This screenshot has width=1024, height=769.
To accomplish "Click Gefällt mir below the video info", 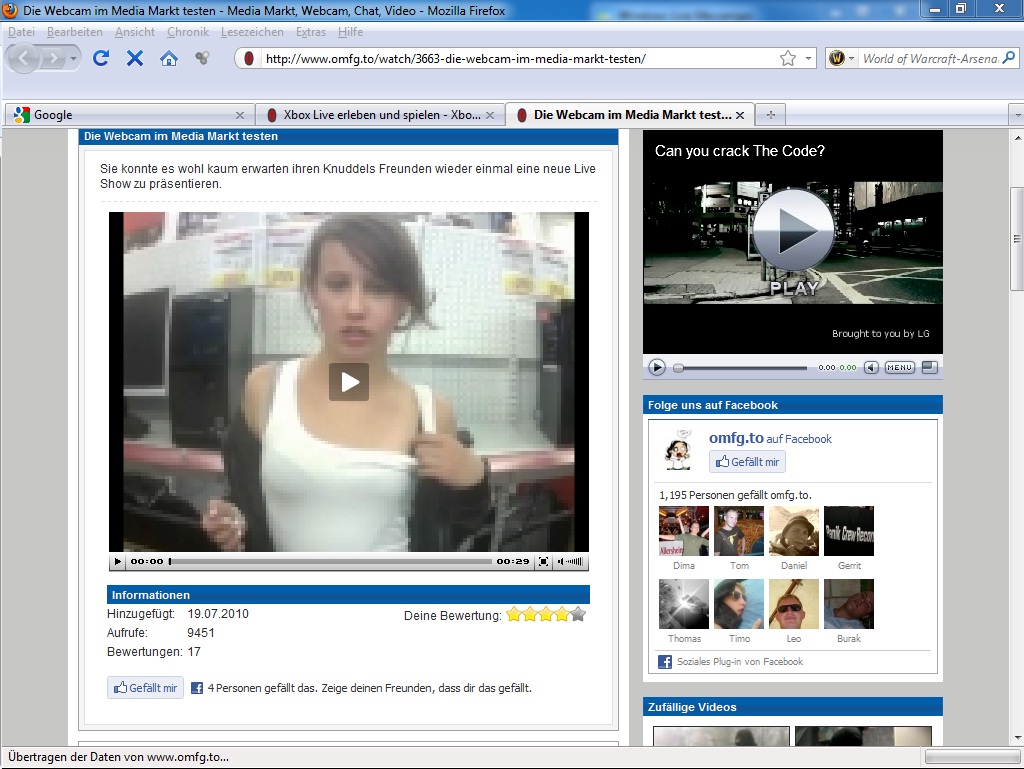I will (x=146, y=688).
